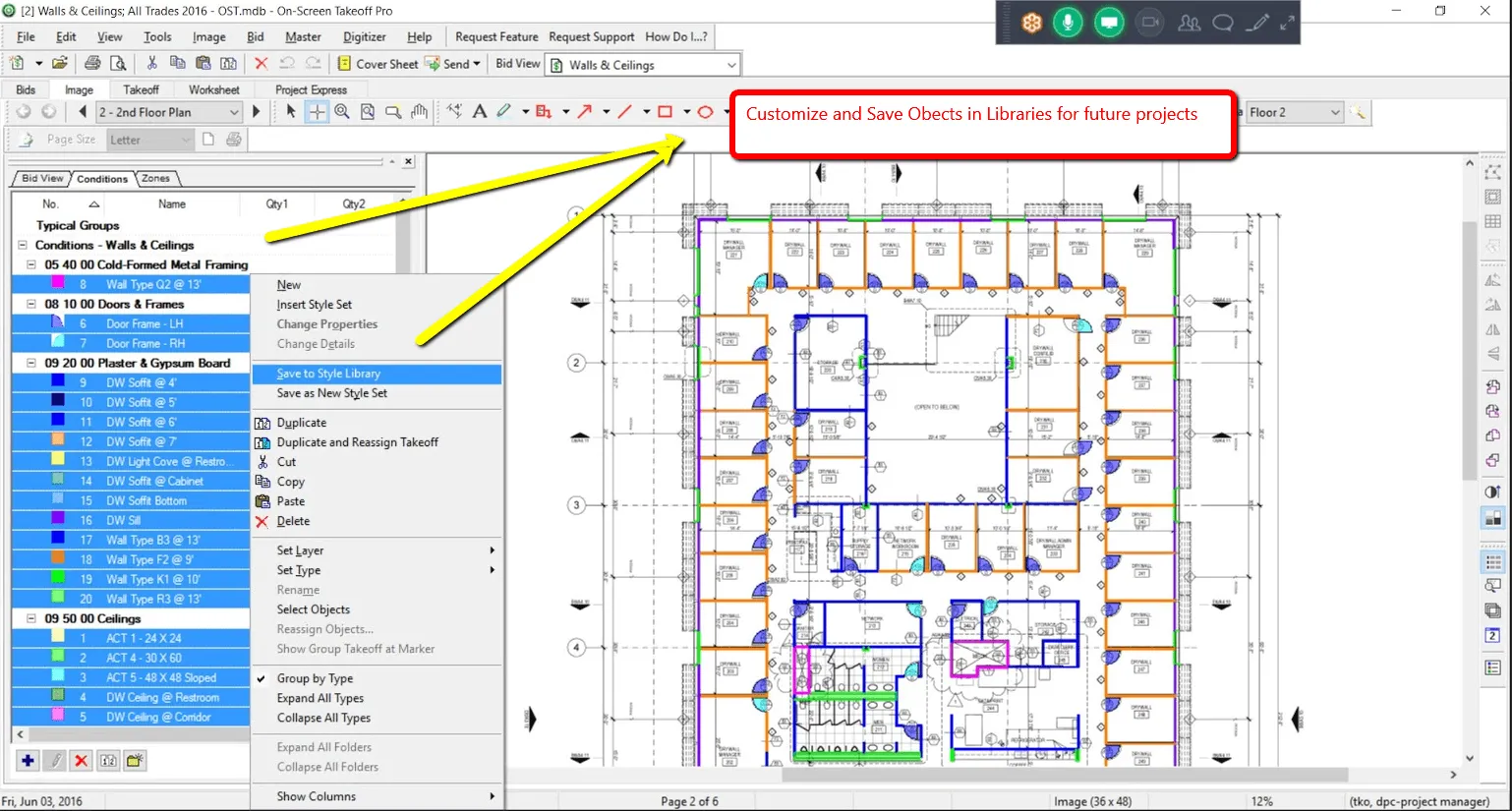Select the Text annotation tool
This screenshot has width=1512, height=811.
[x=479, y=112]
